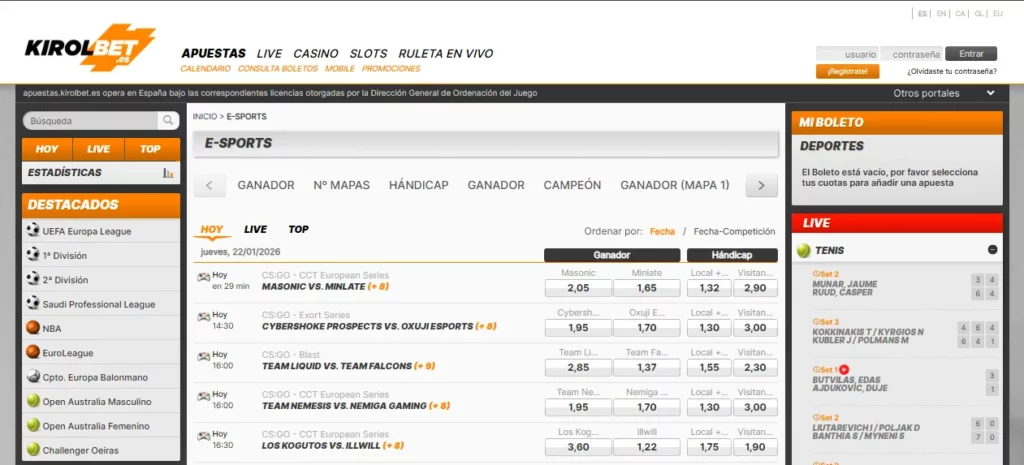Image resolution: width=1024 pixels, height=465 pixels.
Task: Click tennis ball icon beside Open Australia Masculino
Action: [x=33, y=401]
